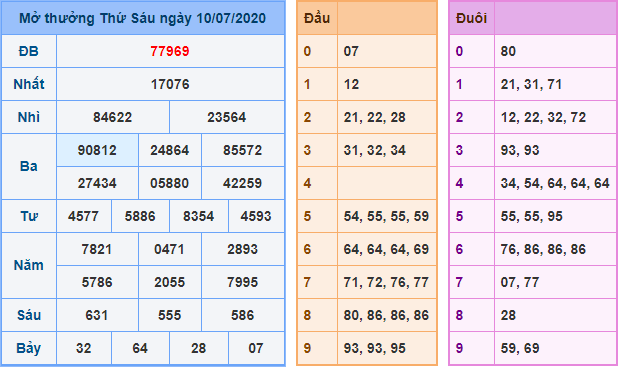Select fourth prize number 4577

(84, 216)
